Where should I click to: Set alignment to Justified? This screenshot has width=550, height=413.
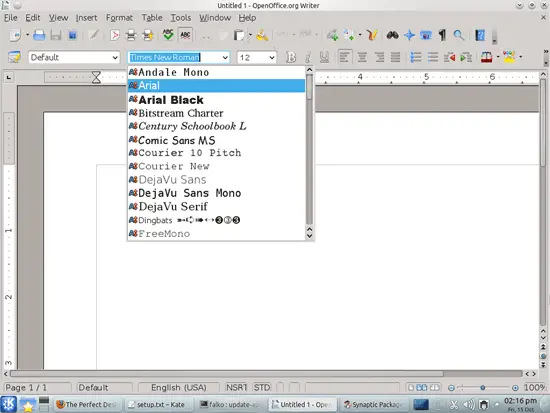point(395,57)
